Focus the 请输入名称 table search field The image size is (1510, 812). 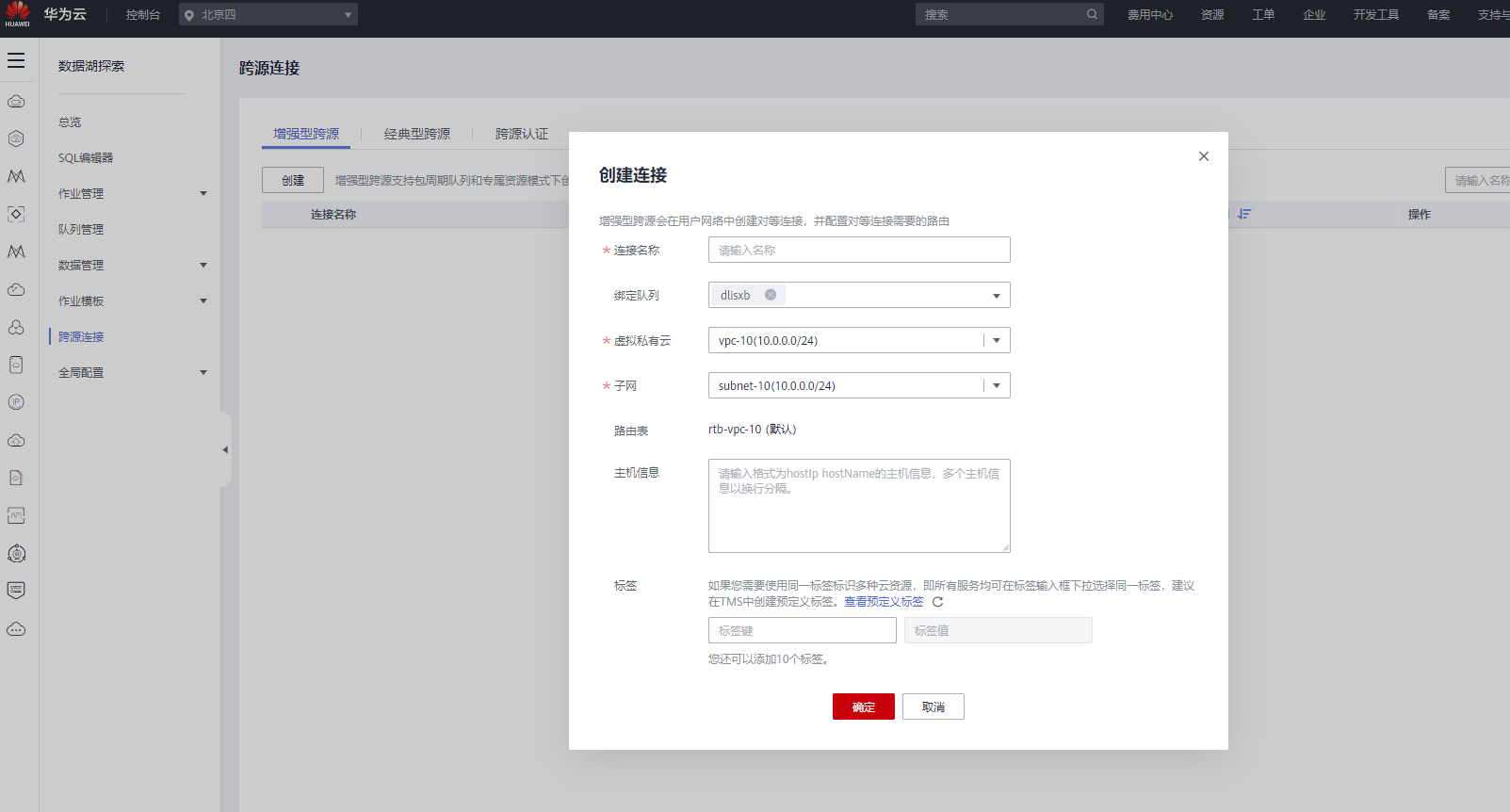coord(1478,180)
